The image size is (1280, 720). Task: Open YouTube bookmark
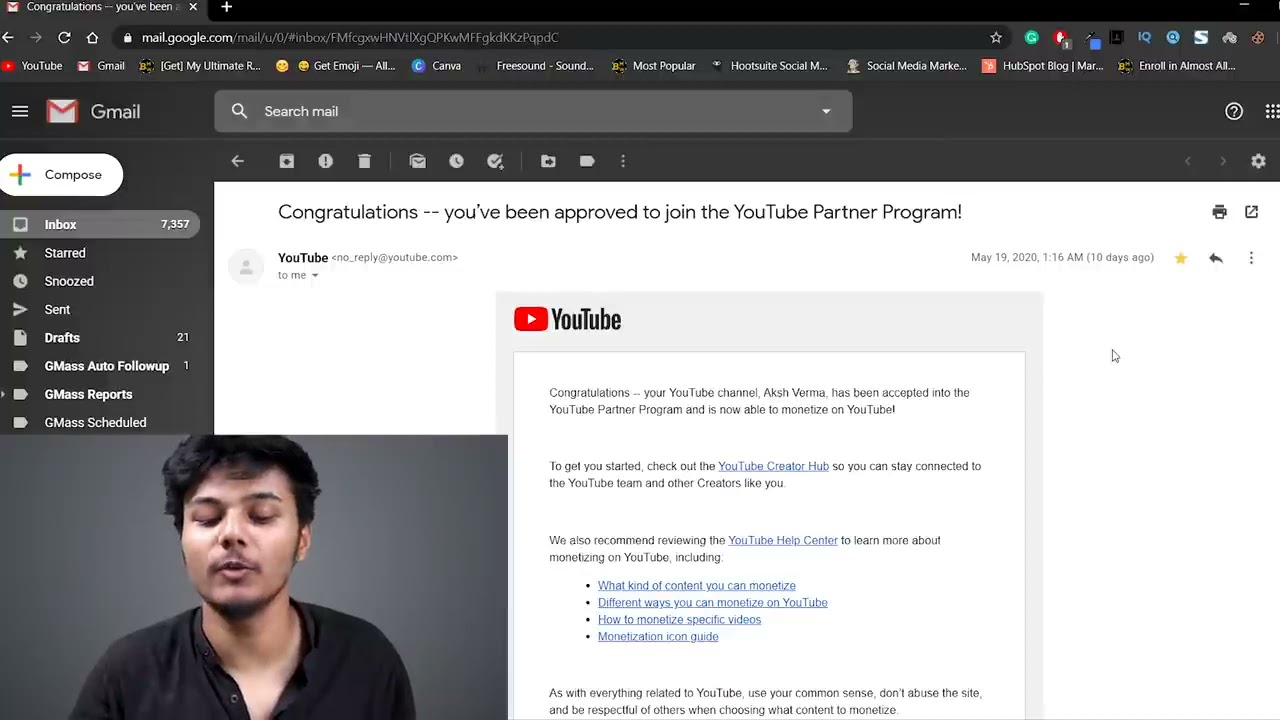pyautogui.click(x=32, y=66)
